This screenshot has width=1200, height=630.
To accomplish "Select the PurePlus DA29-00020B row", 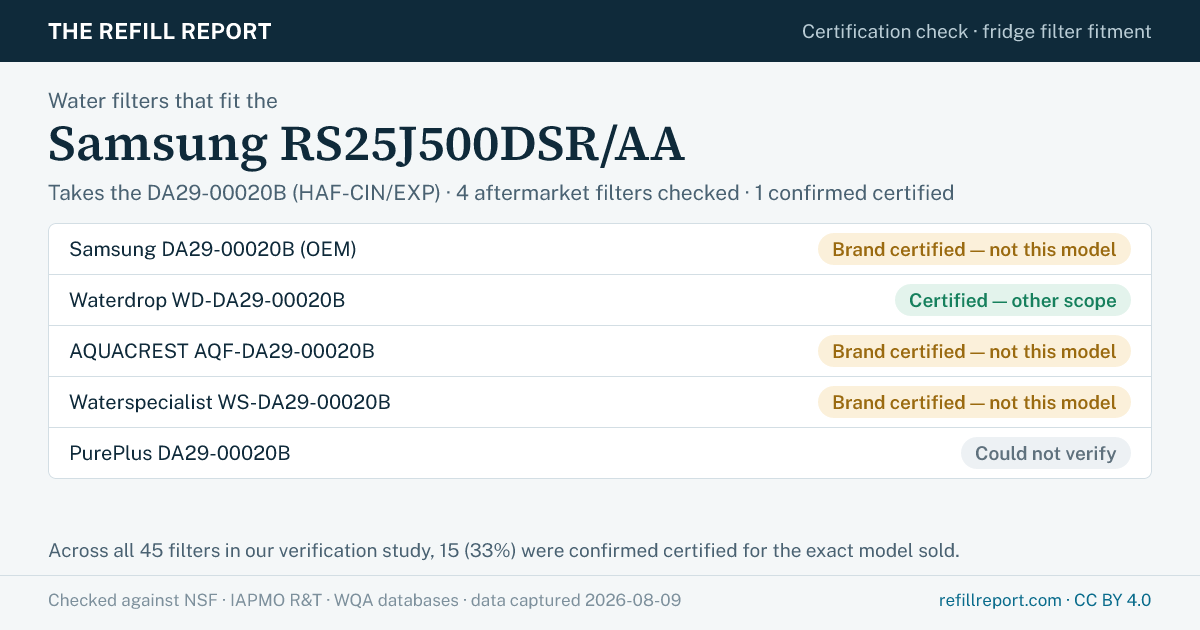I will pyautogui.click(x=600, y=453).
